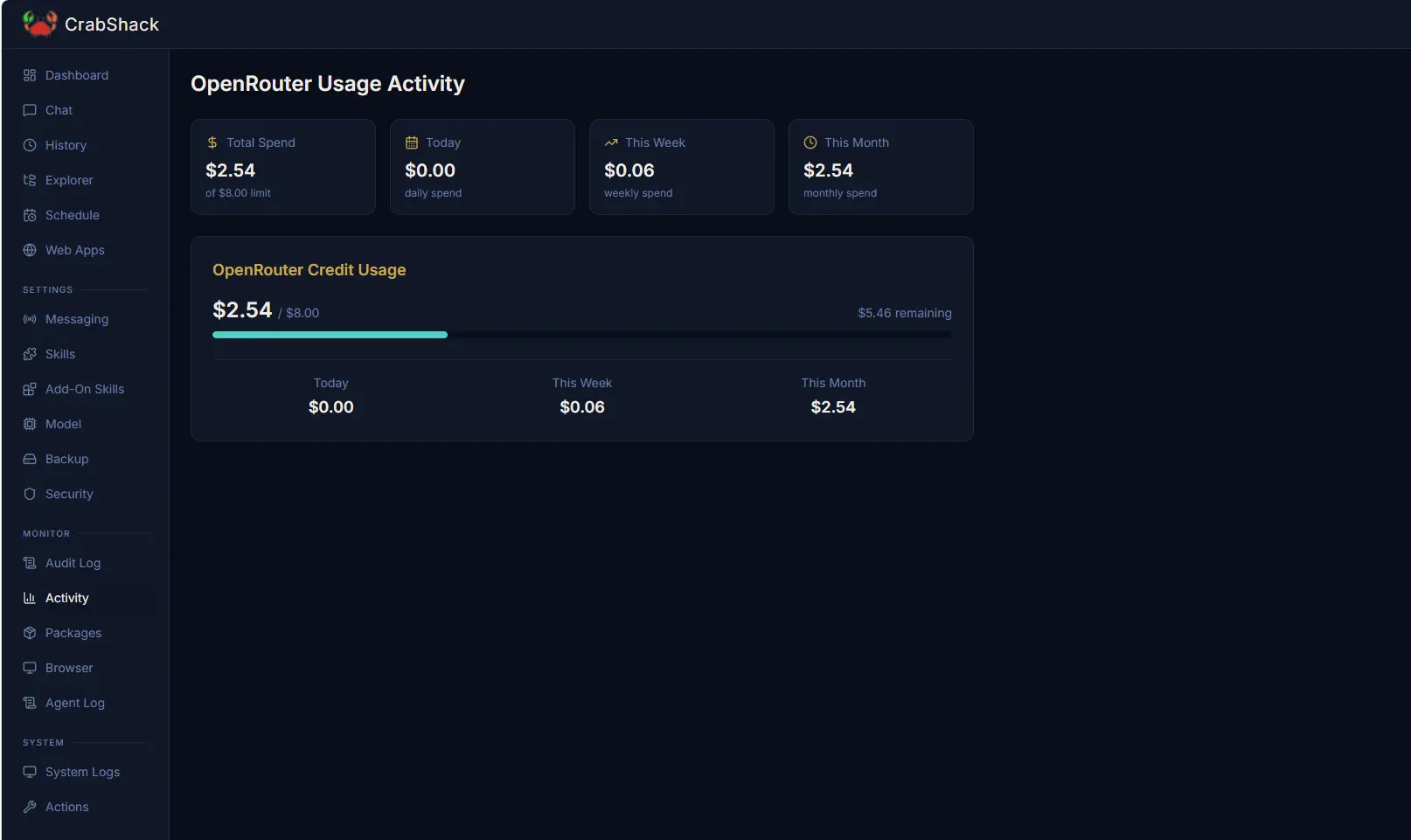This screenshot has width=1411, height=840.
Task: Navigate to Backup settings
Action: pos(85,459)
